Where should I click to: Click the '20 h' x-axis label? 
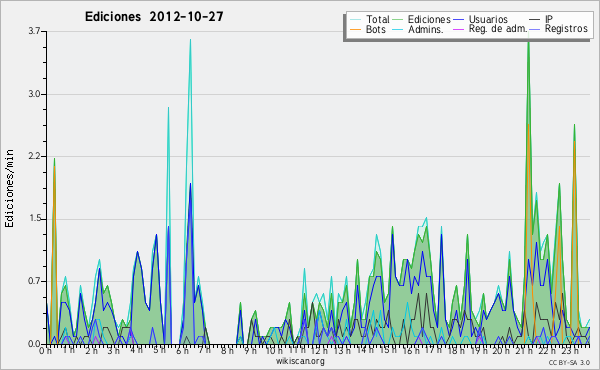tap(501, 351)
